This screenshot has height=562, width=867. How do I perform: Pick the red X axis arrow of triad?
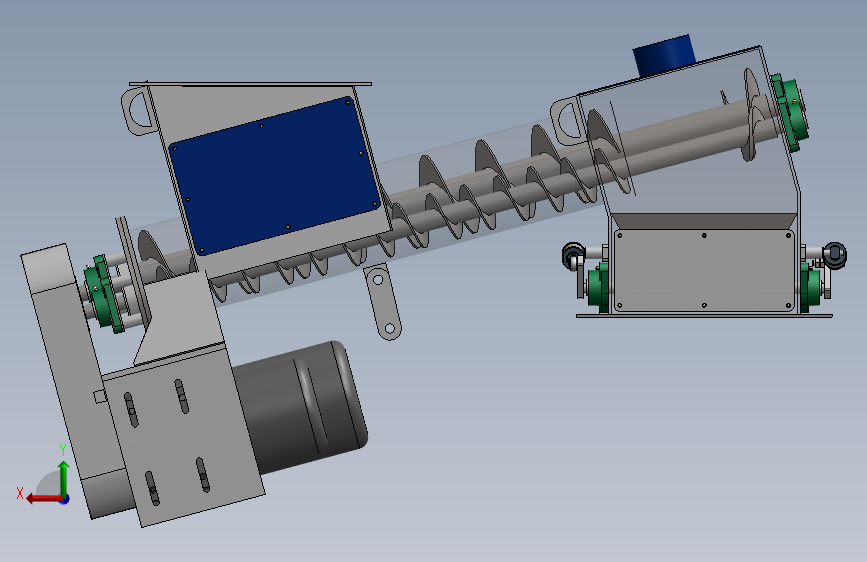click(x=44, y=498)
